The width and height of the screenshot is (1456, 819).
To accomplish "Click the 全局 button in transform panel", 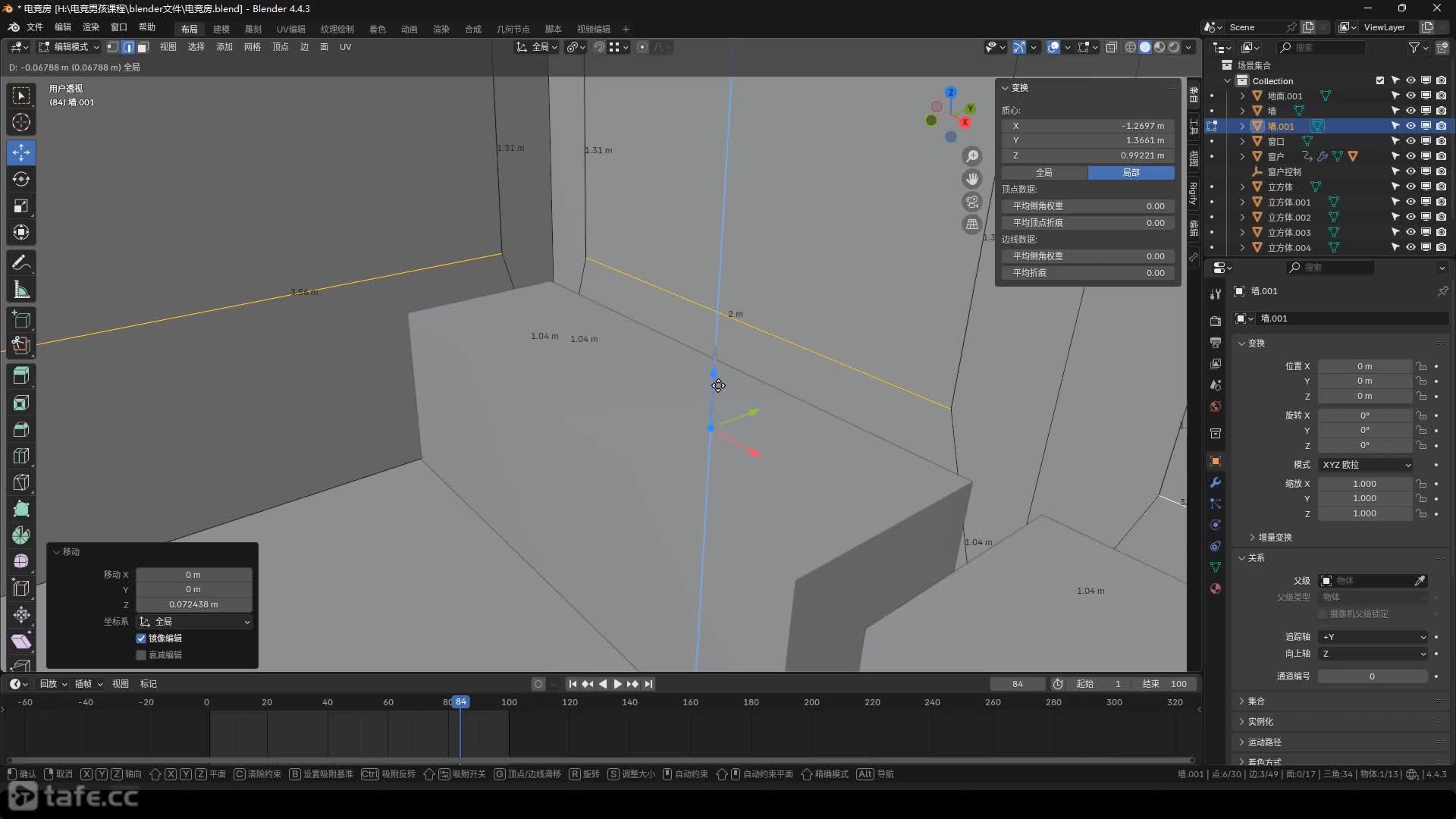I will tap(1044, 173).
